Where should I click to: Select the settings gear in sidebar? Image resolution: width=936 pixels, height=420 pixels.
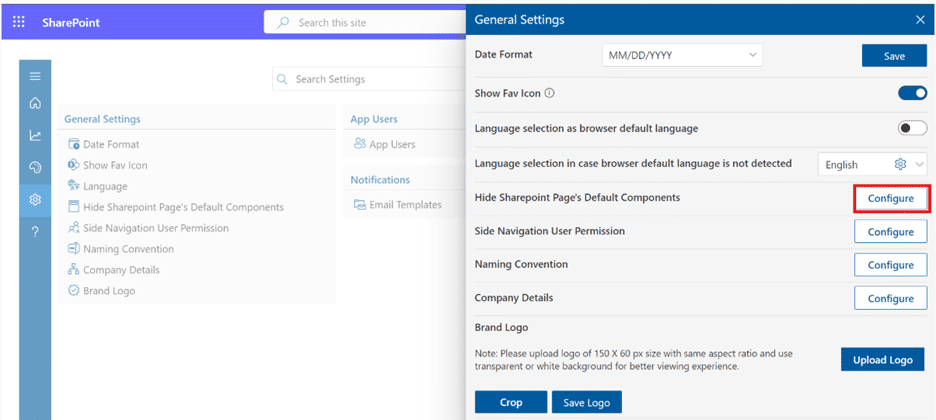35,200
